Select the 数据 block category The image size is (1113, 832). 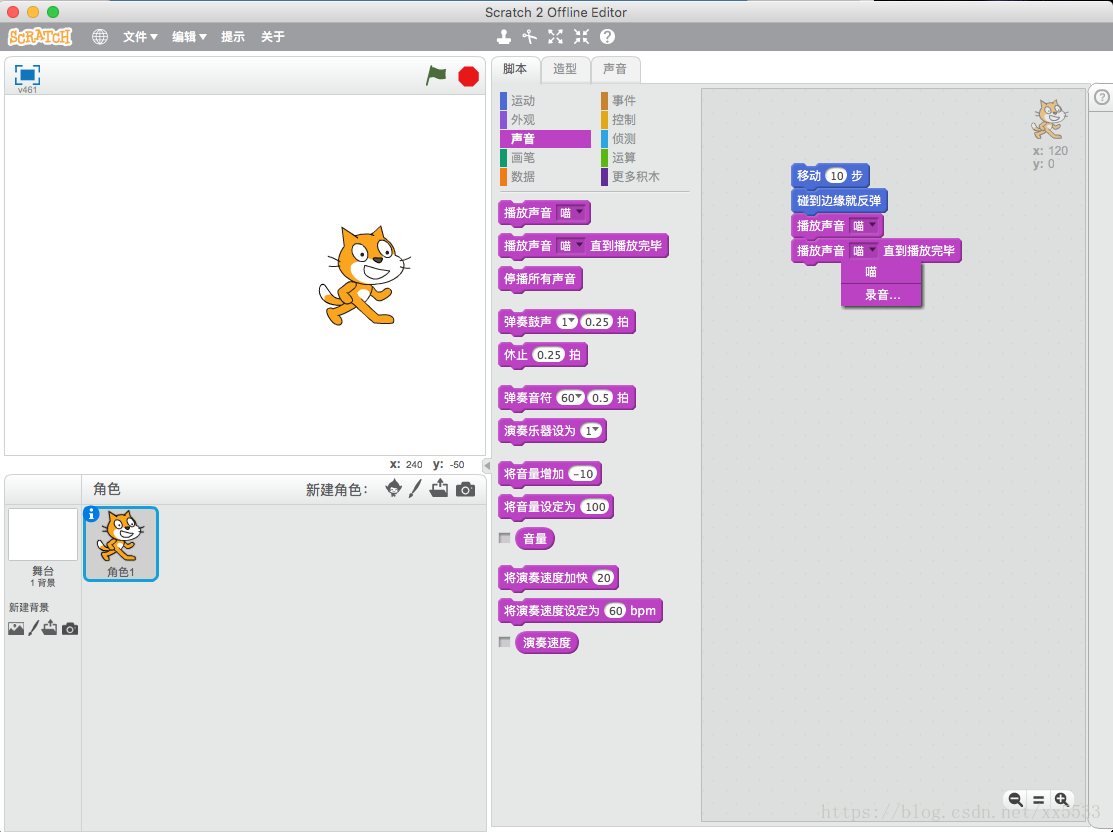(x=545, y=177)
